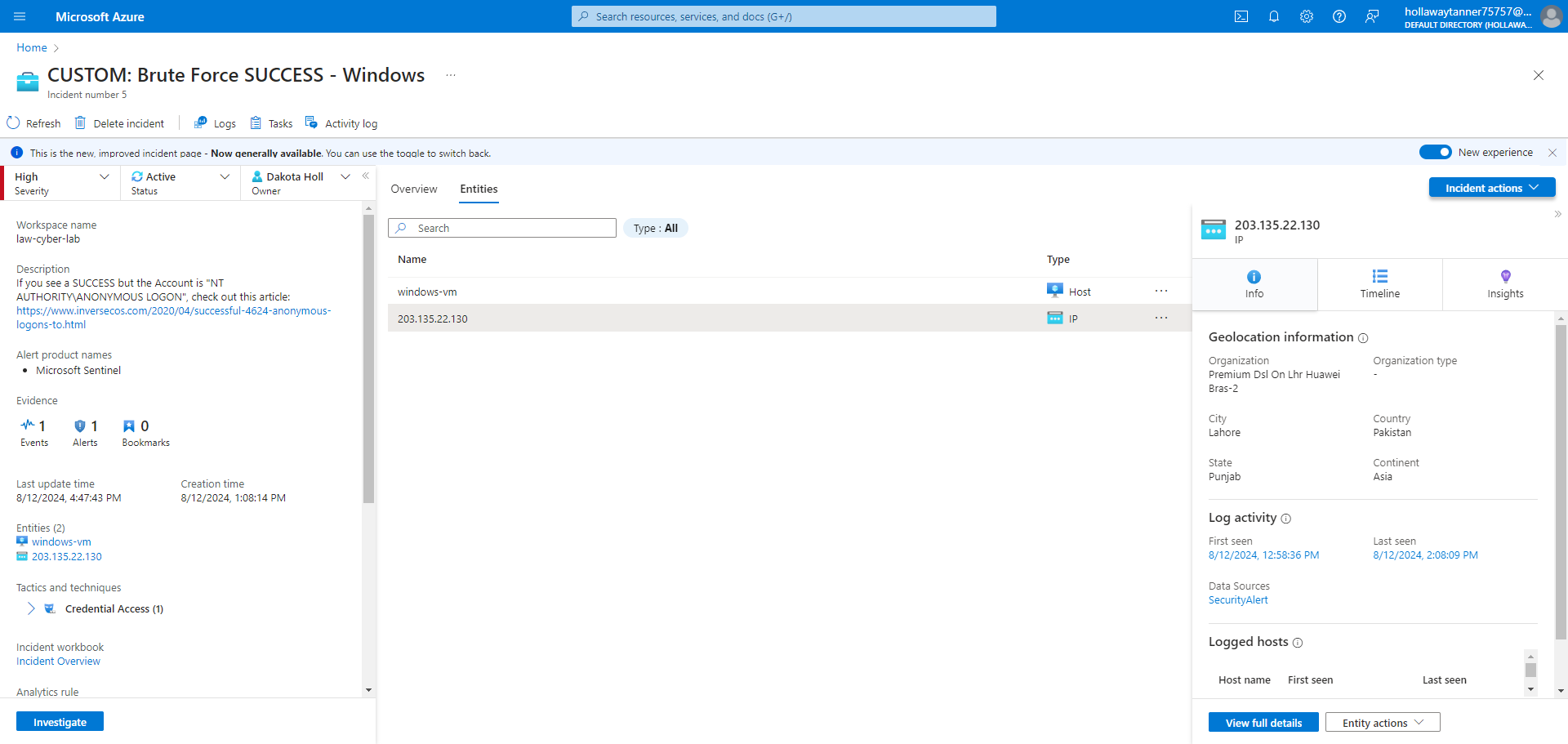Open the Severity High dropdown
This screenshot has width=1568, height=744.
tap(62, 183)
